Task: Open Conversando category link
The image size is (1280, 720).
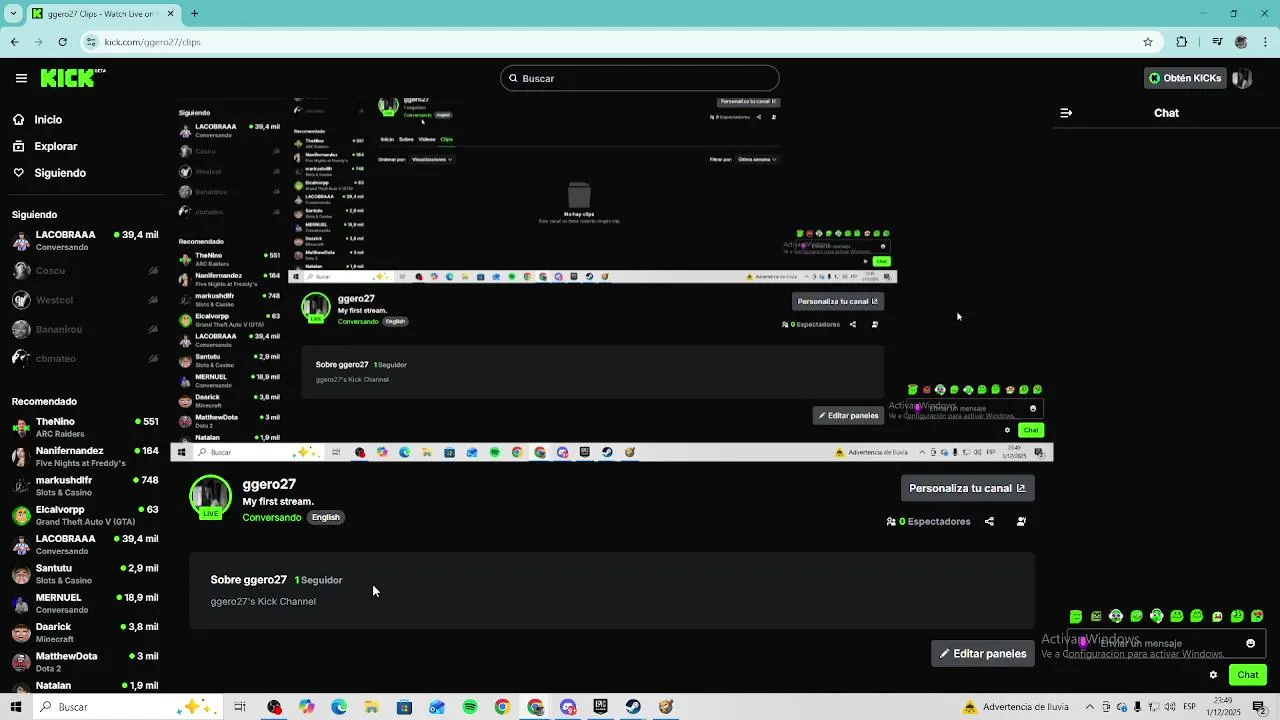Action: (x=271, y=517)
